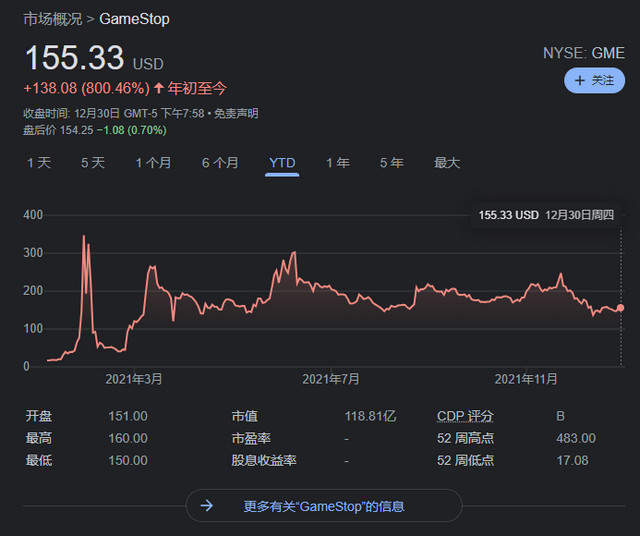Image resolution: width=640 pixels, height=536 pixels.
Task: Click the 股息收益率 label
Action: click(x=264, y=460)
